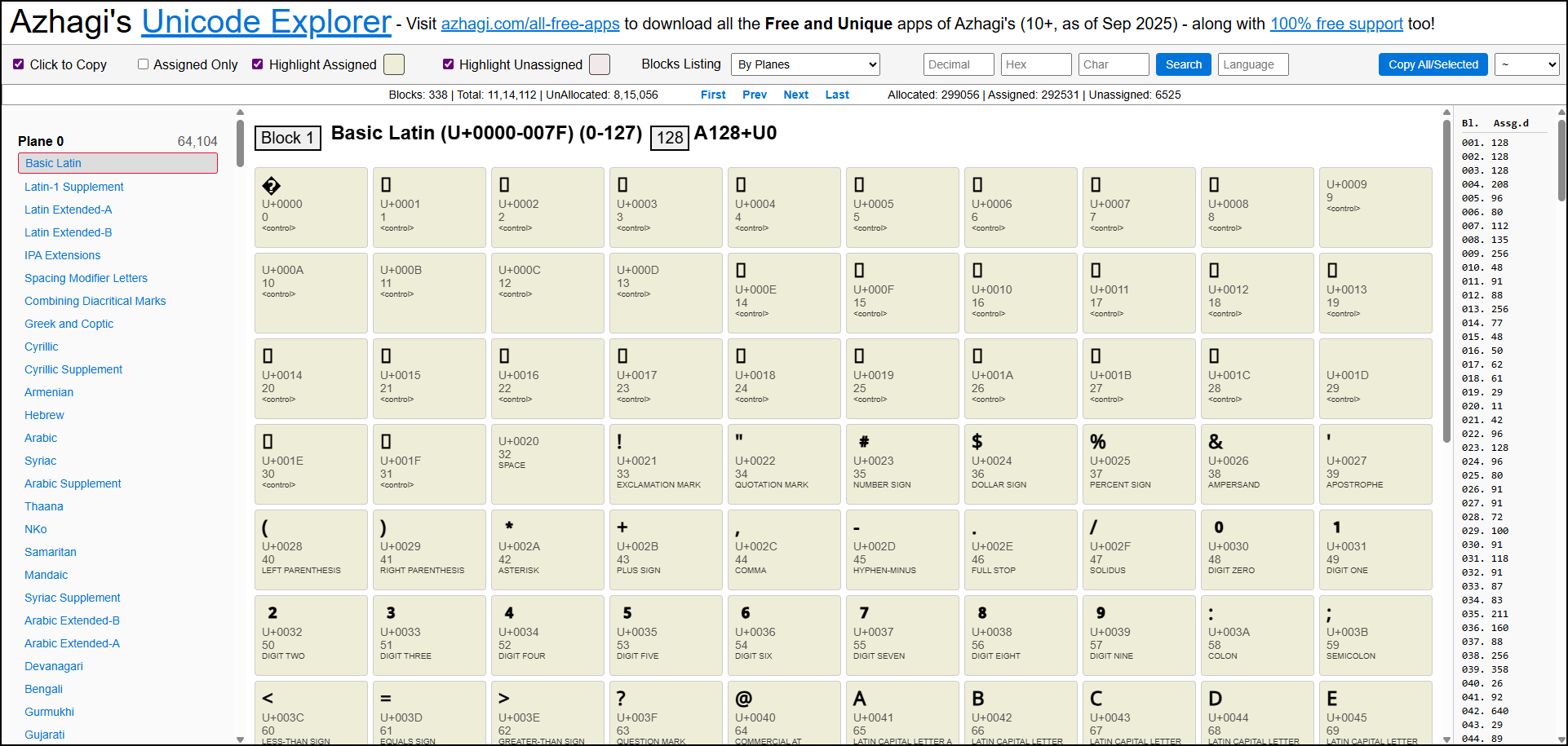
Task: Open the tilde dropdown beside Copy All/Selected
Action: coord(1526,64)
